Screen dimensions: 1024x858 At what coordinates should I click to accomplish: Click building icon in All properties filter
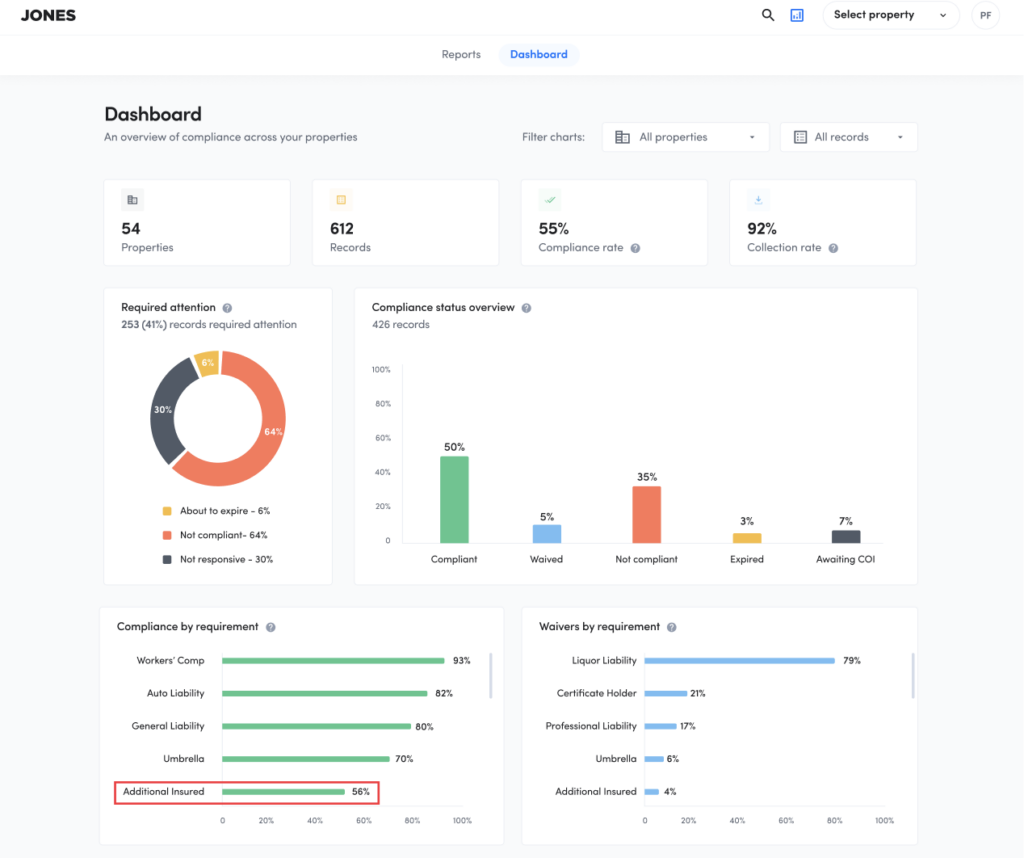(x=622, y=137)
